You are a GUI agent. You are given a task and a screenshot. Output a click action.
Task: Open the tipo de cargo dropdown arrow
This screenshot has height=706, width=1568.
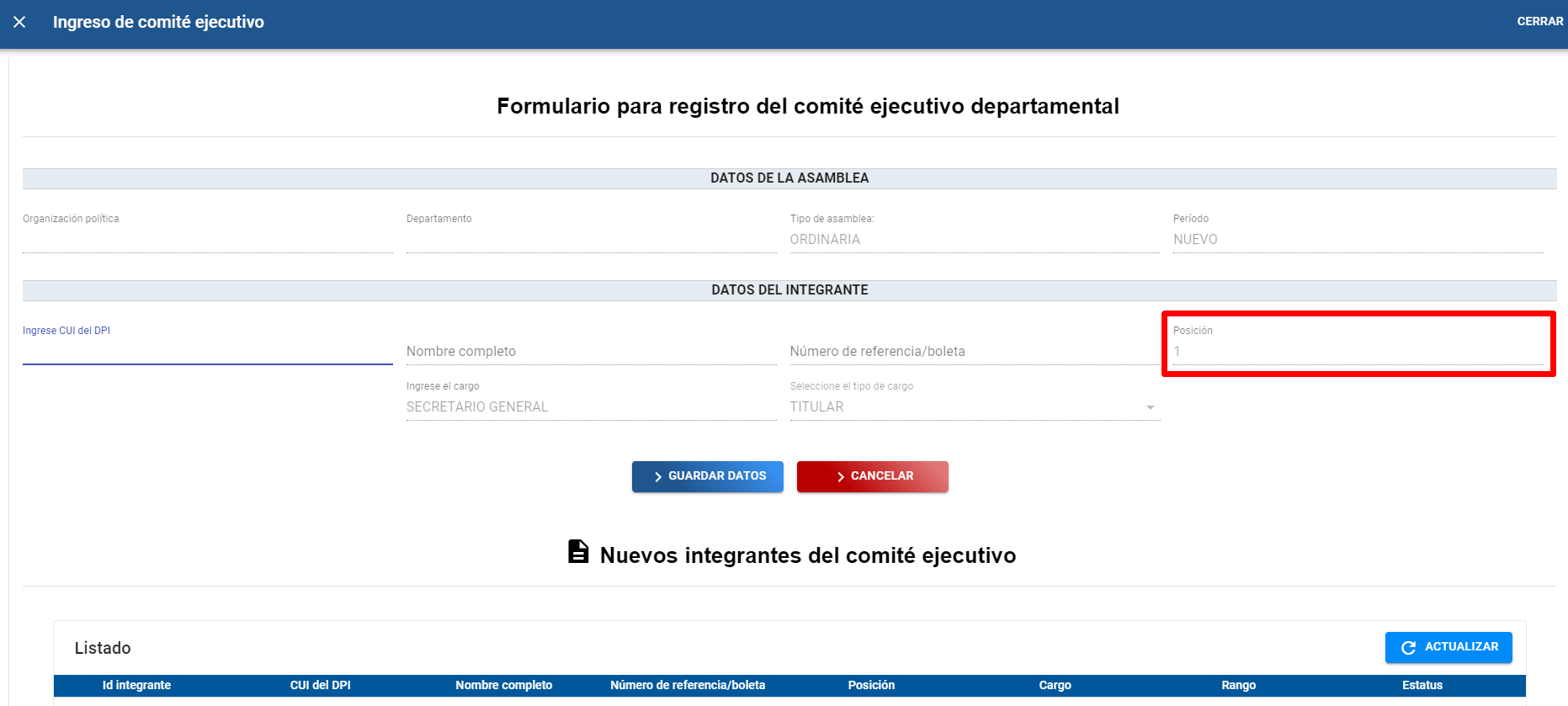(x=1150, y=407)
